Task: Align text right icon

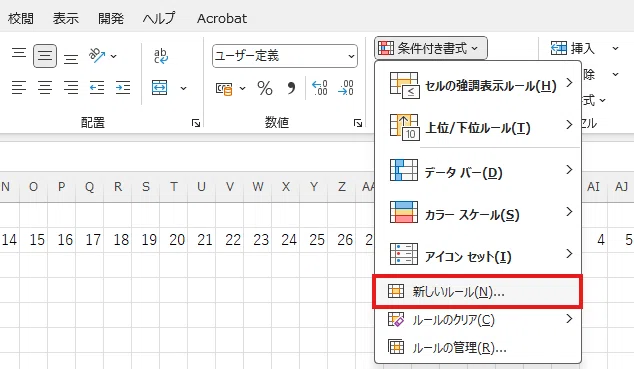Action: 71,87
